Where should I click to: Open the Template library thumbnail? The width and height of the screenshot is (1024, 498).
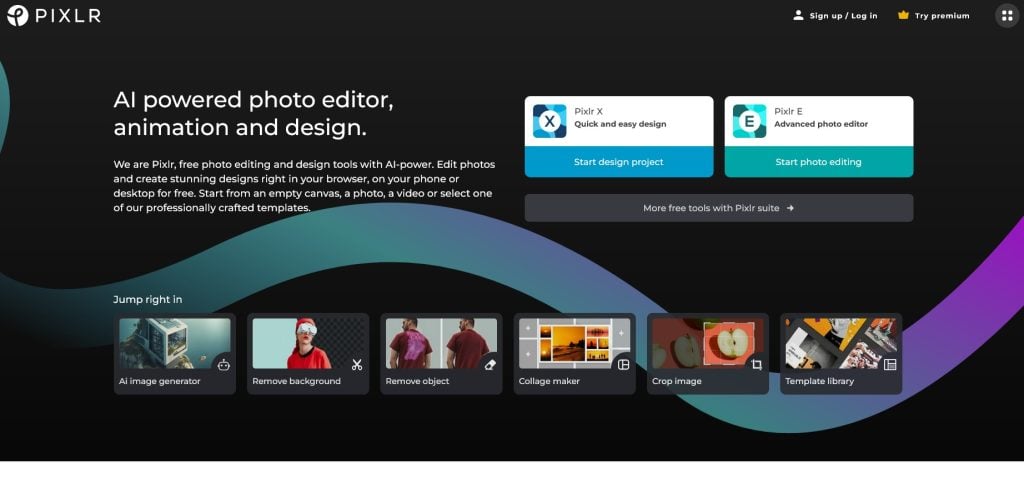(x=833, y=343)
